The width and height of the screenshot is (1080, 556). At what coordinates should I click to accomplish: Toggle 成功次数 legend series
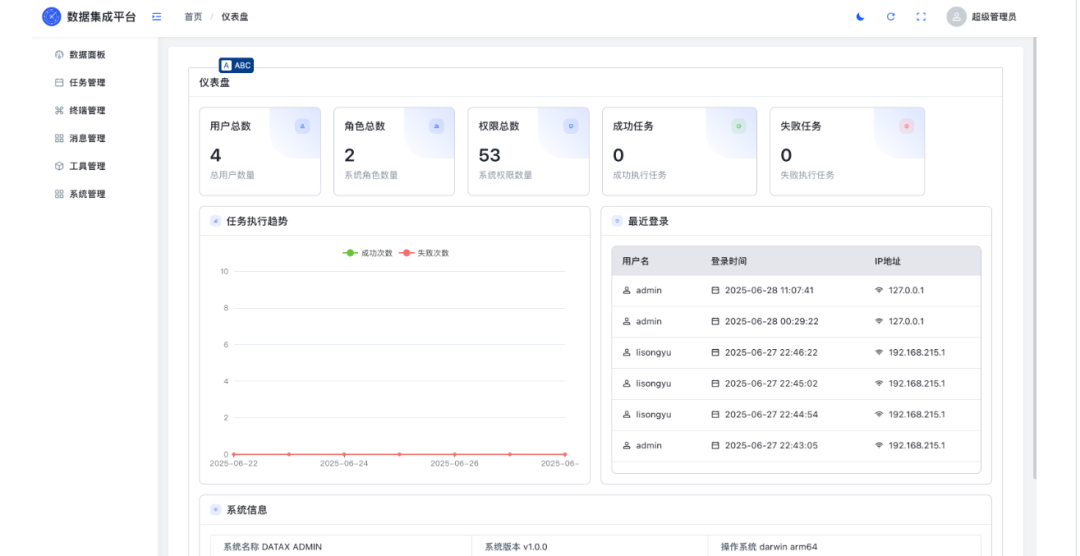coord(368,253)
